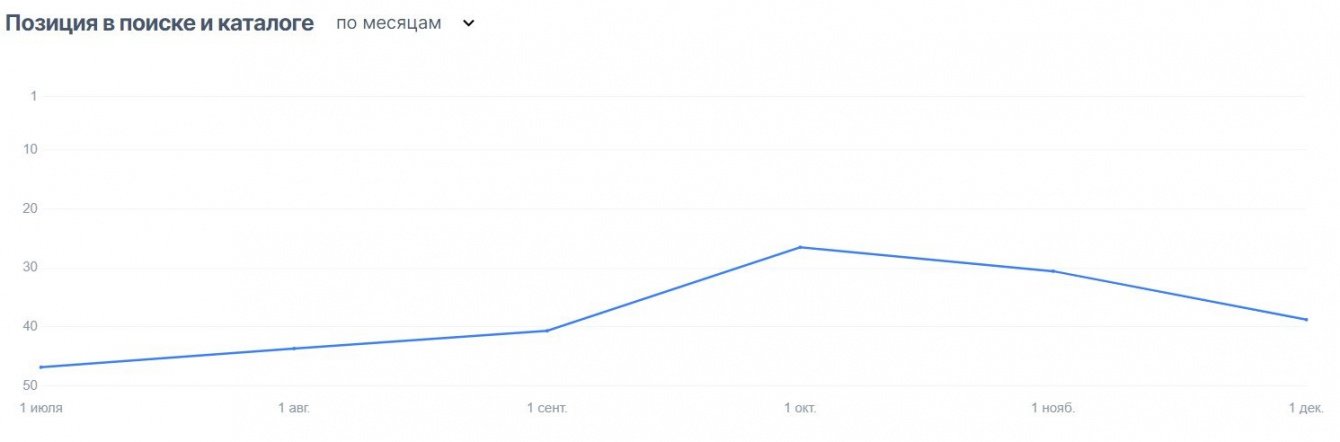
Task: Click the chart title "Позиция в поиске и каталоге"
Action: coord(160,23)
